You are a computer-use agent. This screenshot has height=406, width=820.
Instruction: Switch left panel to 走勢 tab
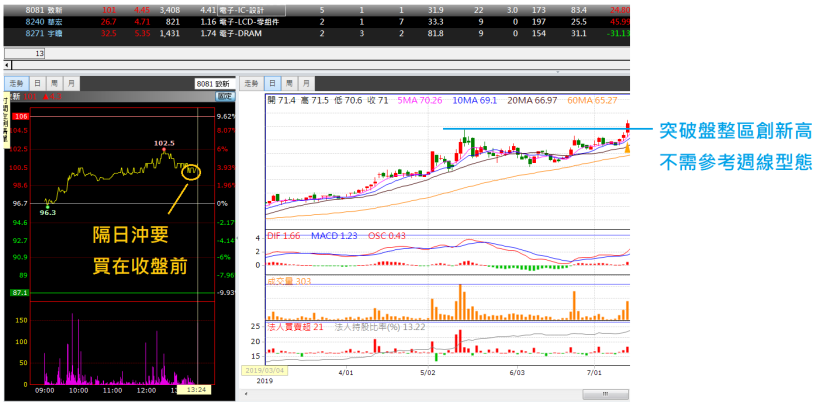click(15, 83)
